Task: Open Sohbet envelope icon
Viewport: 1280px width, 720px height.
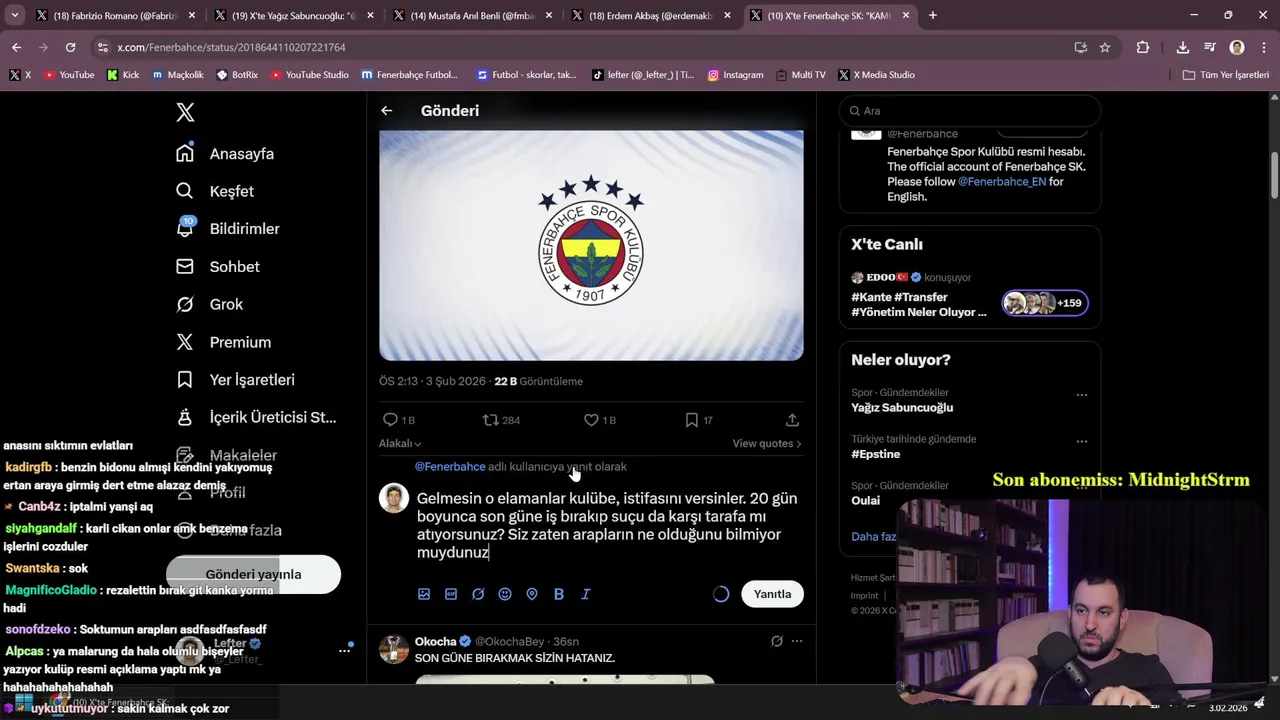Action: coord(185,266)
